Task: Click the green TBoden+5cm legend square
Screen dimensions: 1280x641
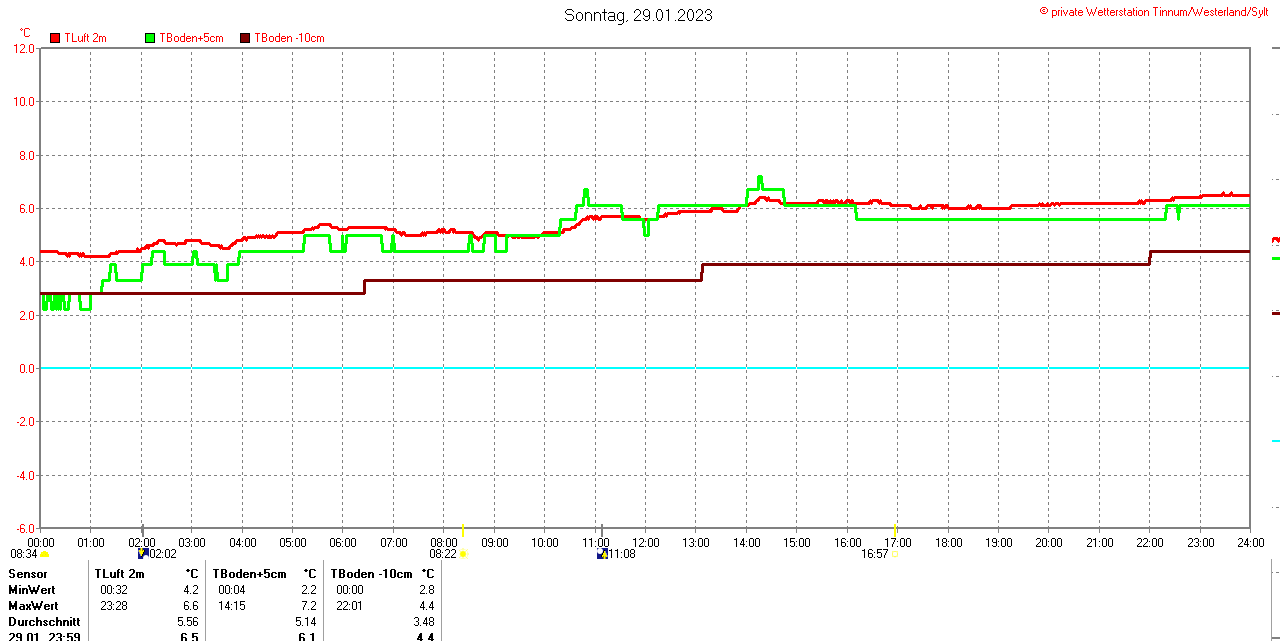Action: [x=151, y=38]
